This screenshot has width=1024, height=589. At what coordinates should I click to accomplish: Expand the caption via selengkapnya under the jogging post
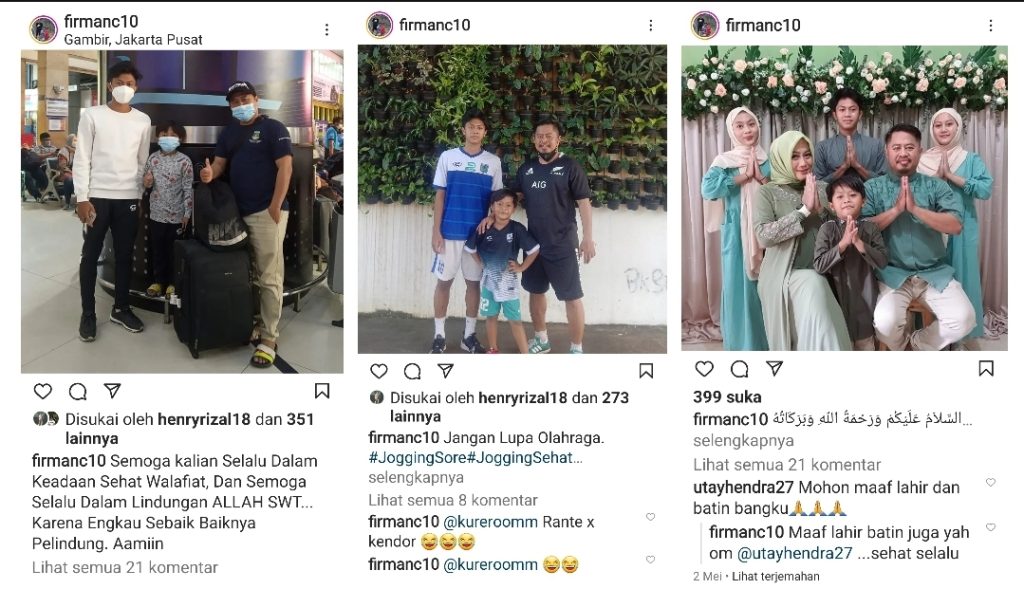pos(416,477)
